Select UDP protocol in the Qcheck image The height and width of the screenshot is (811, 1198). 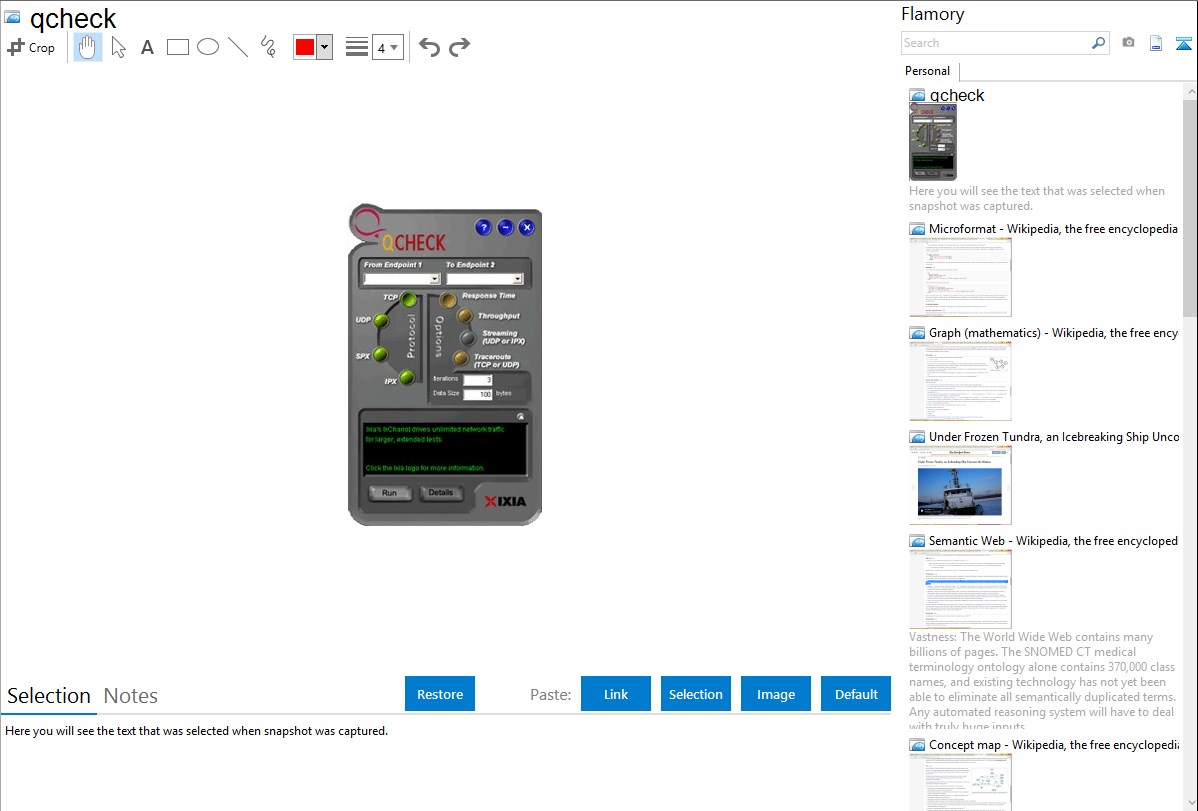tap(380, 320)
